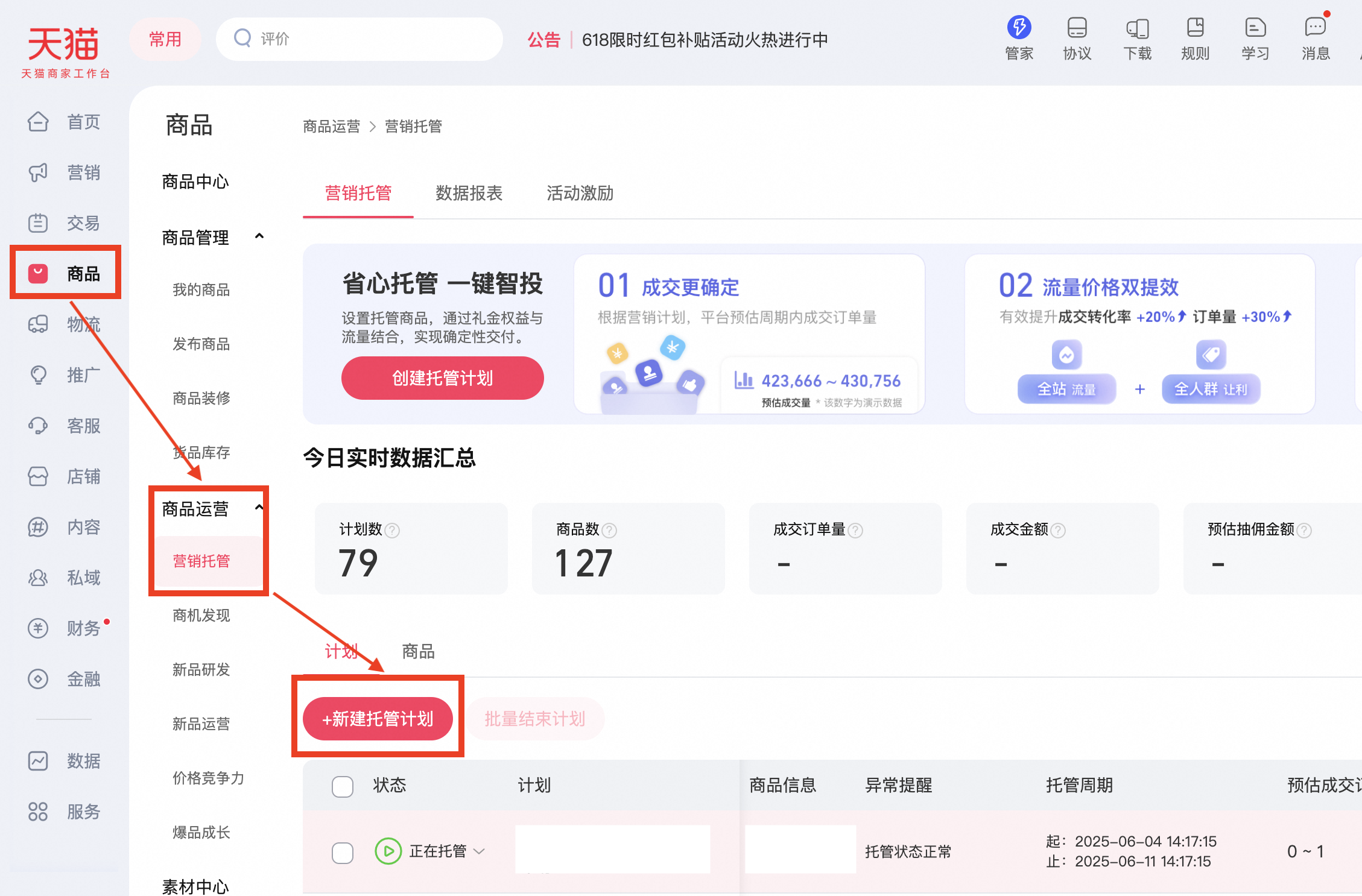The width and height of the screenshot is (1362, 896).
Task: Open 内容 in the sidebar
Action: [x=65, y=527]
